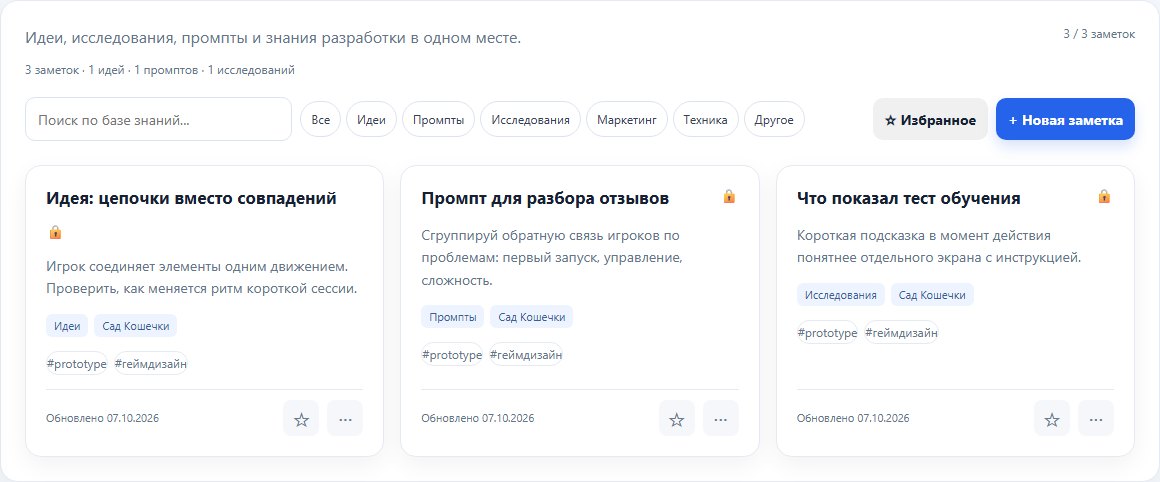This screenshot has width=1160, height=482.
Task: Open more options for 'Что показал тест' note
Action: point(1096,418)
